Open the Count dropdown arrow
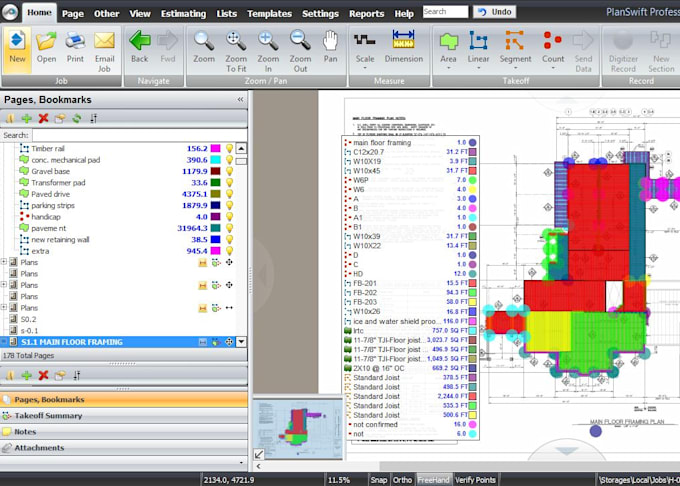This screenshot has height=486, width=680. 553,68
